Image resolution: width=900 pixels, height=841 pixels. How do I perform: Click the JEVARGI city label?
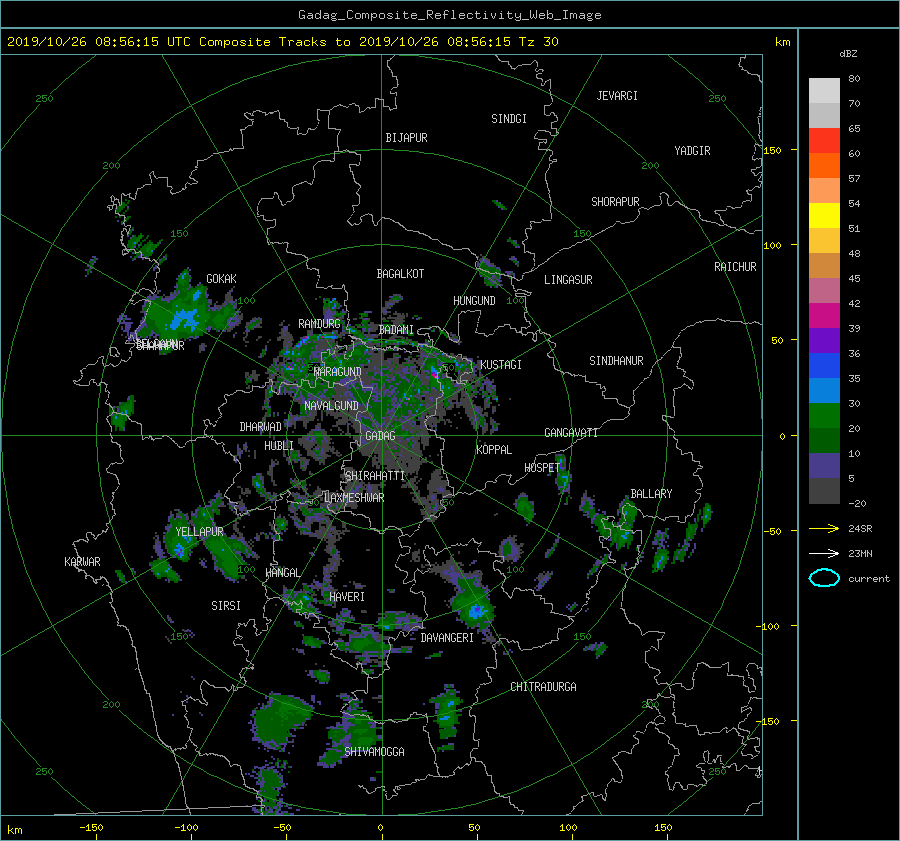(617, 96)
